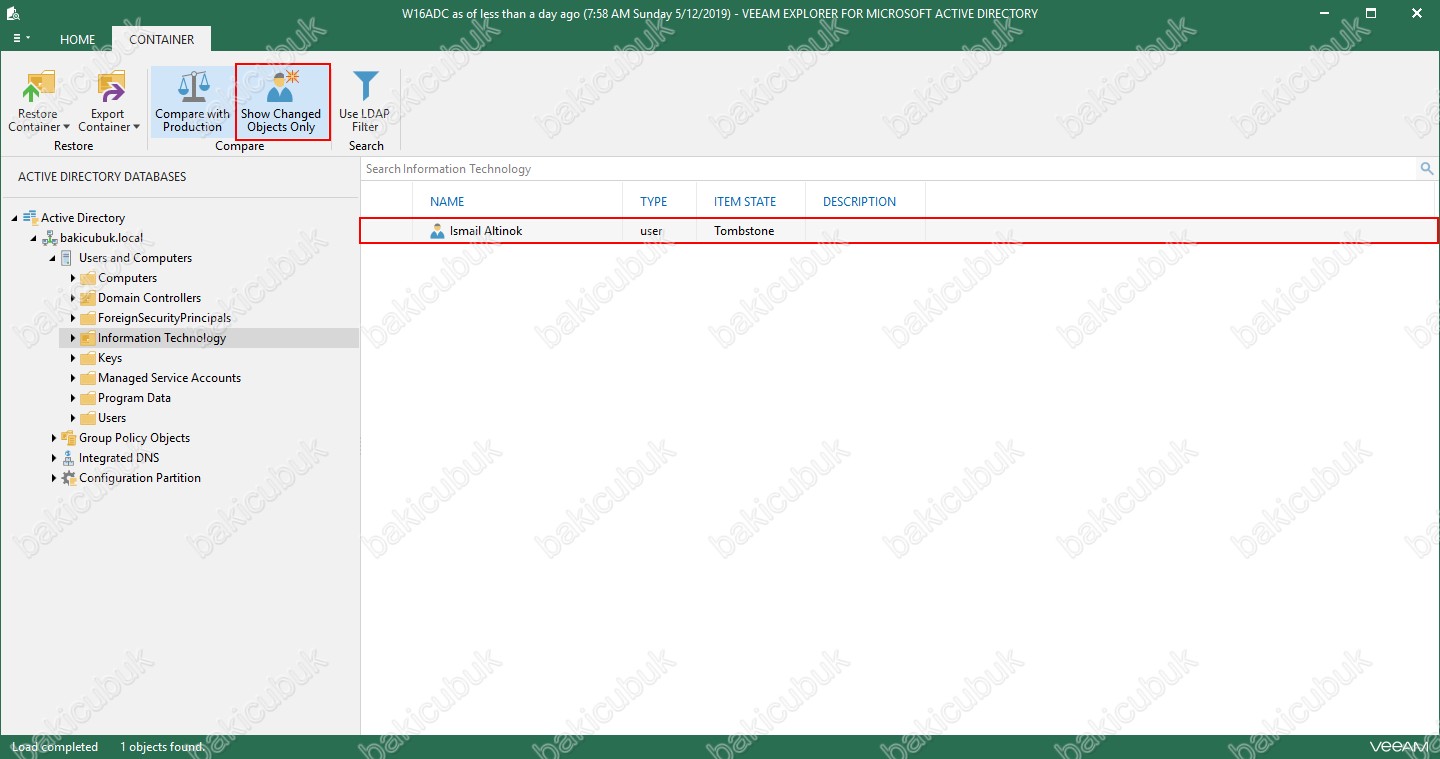Click the ForeignSecurityPrincipals folder icon
This screenshot has width=1440, height=759.
(x=88, y=318)
